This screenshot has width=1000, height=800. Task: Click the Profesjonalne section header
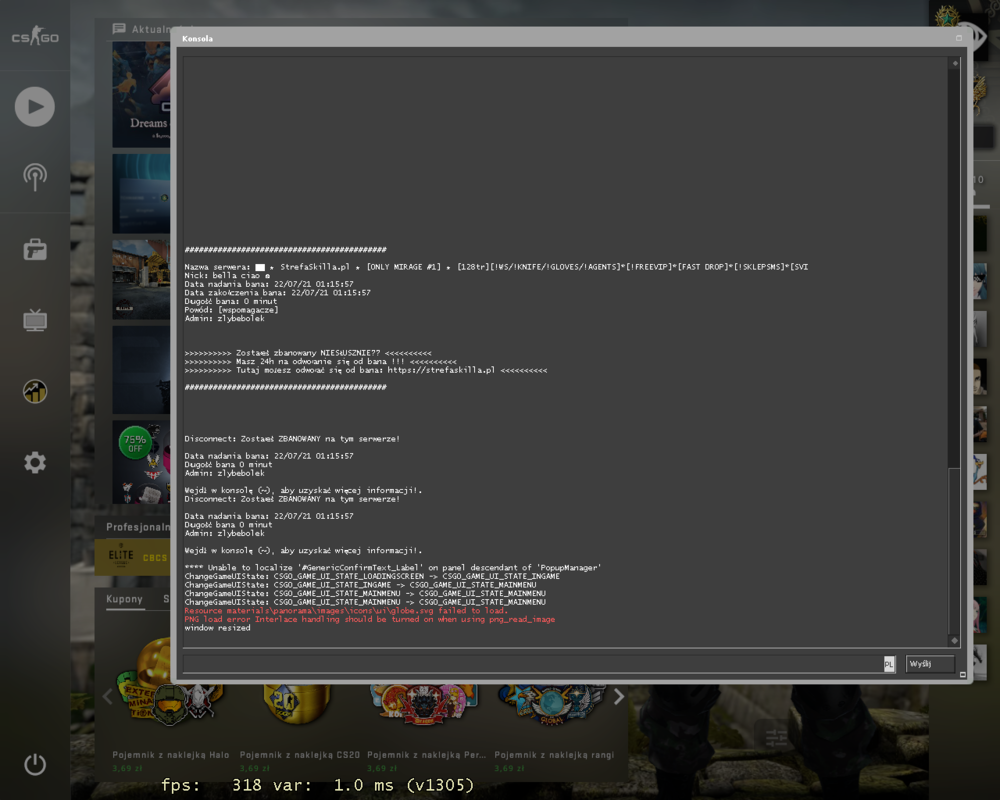coord(138,527)
